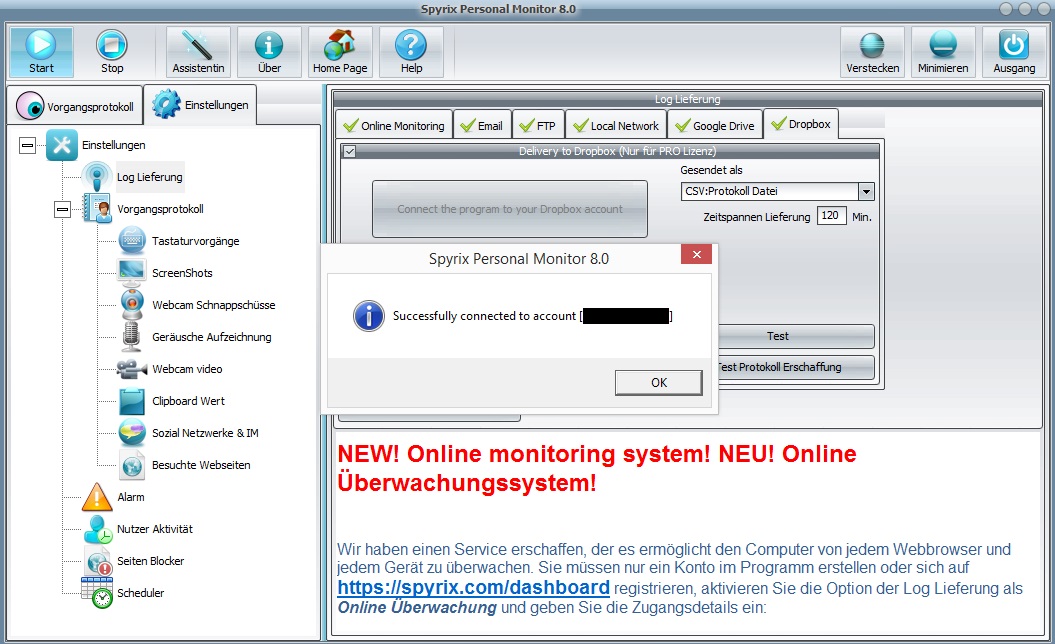Select the Tastaturvorgänge keyboard icon
Screen dimensions: 1055x644
pos(132,241)
